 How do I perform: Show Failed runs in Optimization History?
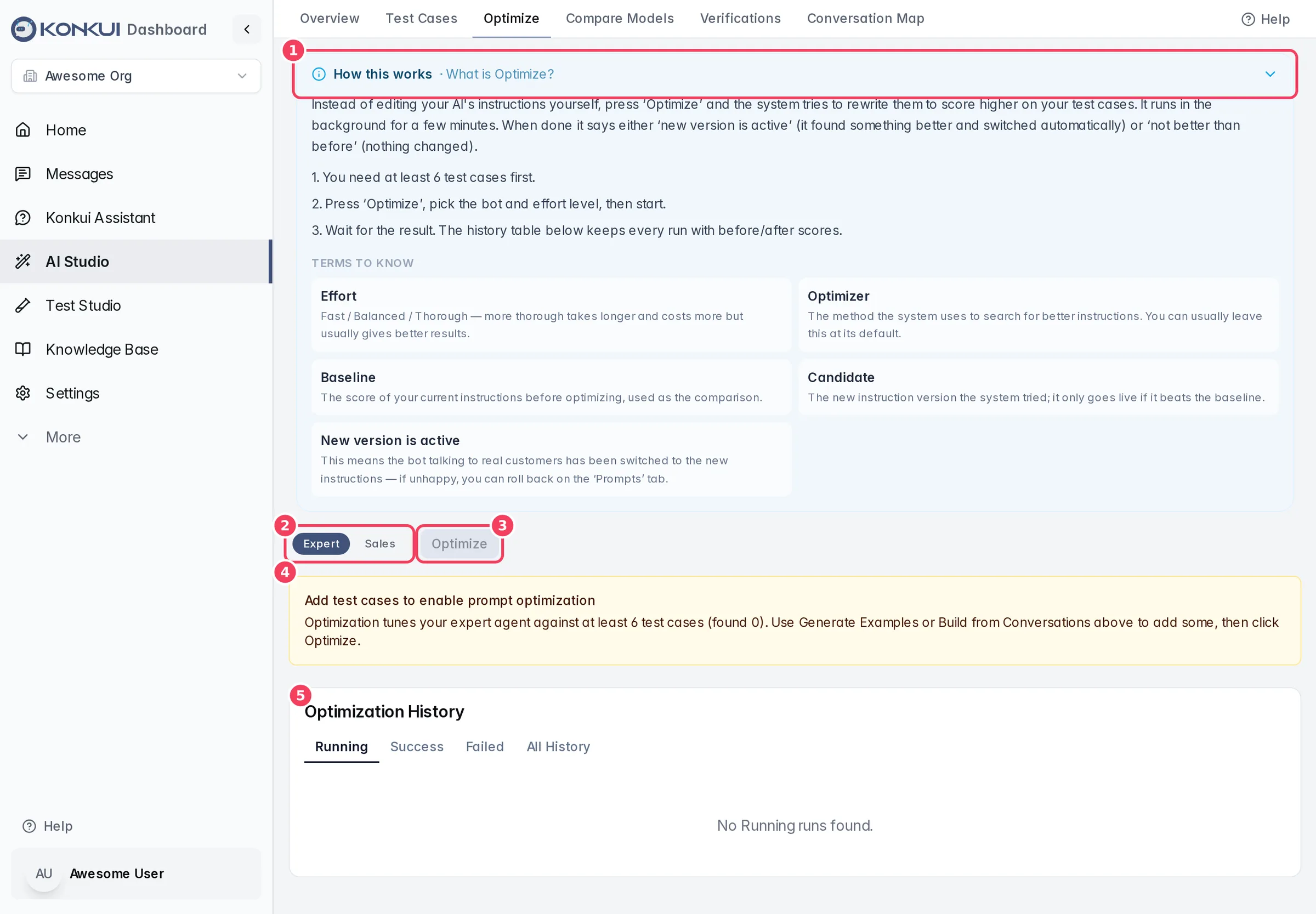pos(485,747)
